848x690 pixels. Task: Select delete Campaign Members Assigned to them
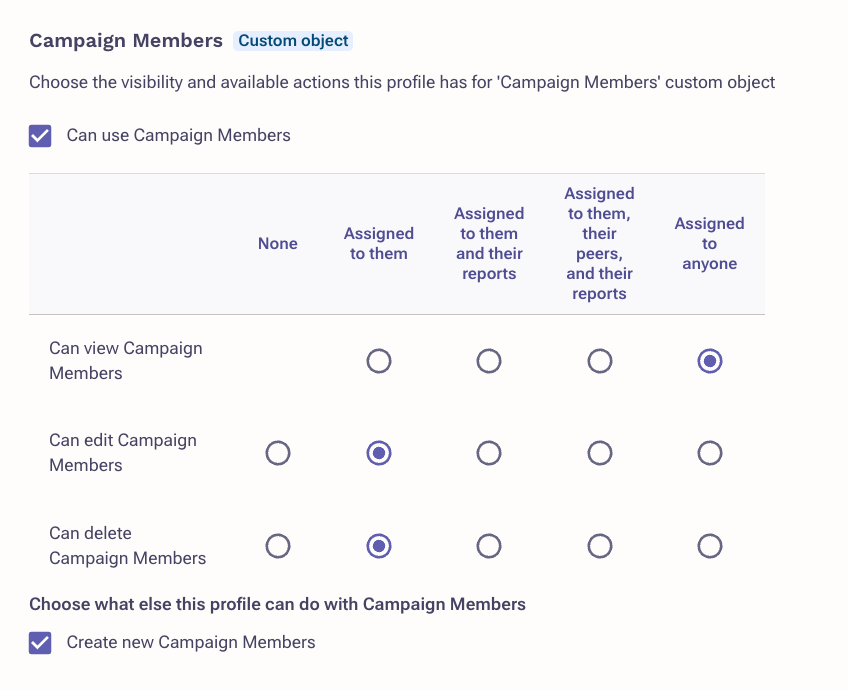coord(379,546)
